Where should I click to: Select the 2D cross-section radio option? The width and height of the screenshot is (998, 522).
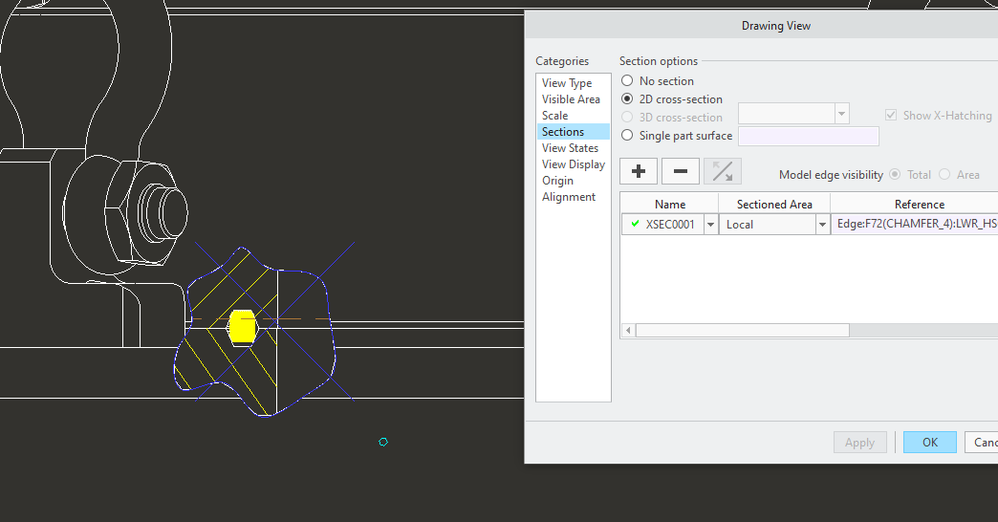[628, 99]
